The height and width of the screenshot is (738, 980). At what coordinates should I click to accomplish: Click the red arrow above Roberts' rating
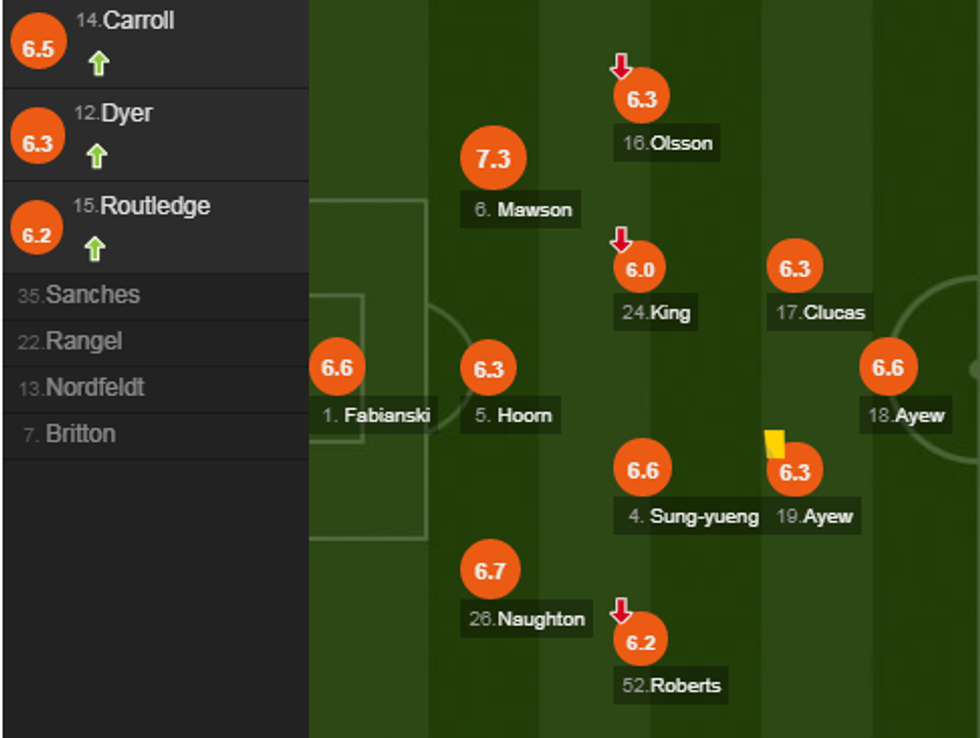tap(621, 610)
